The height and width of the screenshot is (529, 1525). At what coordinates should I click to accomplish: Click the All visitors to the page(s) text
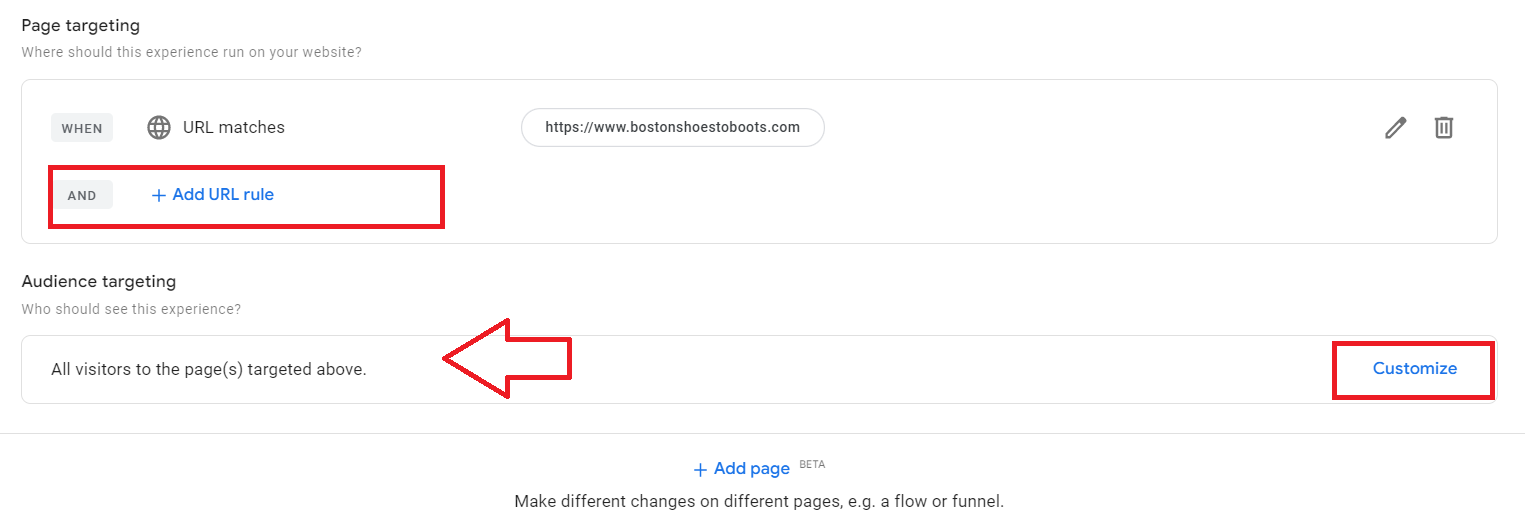pos(209,369)
